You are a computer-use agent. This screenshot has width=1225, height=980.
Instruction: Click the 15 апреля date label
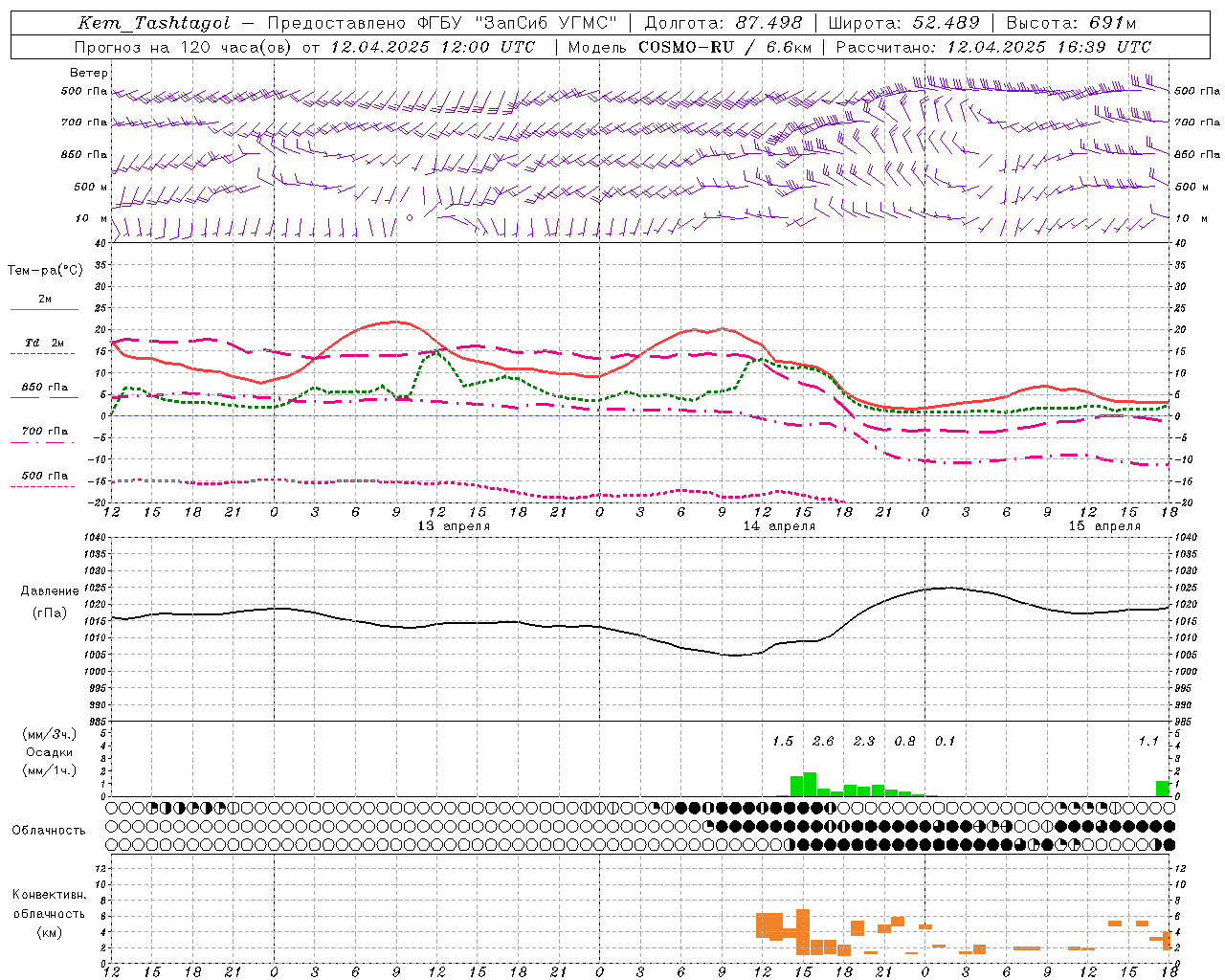click(1104, 526)
